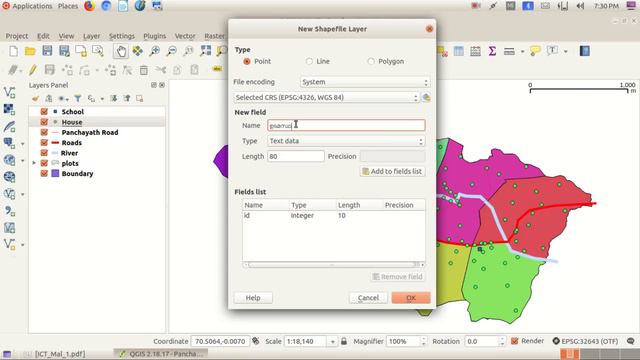Click the fields list horizontal scrollbar

point(333,264)
